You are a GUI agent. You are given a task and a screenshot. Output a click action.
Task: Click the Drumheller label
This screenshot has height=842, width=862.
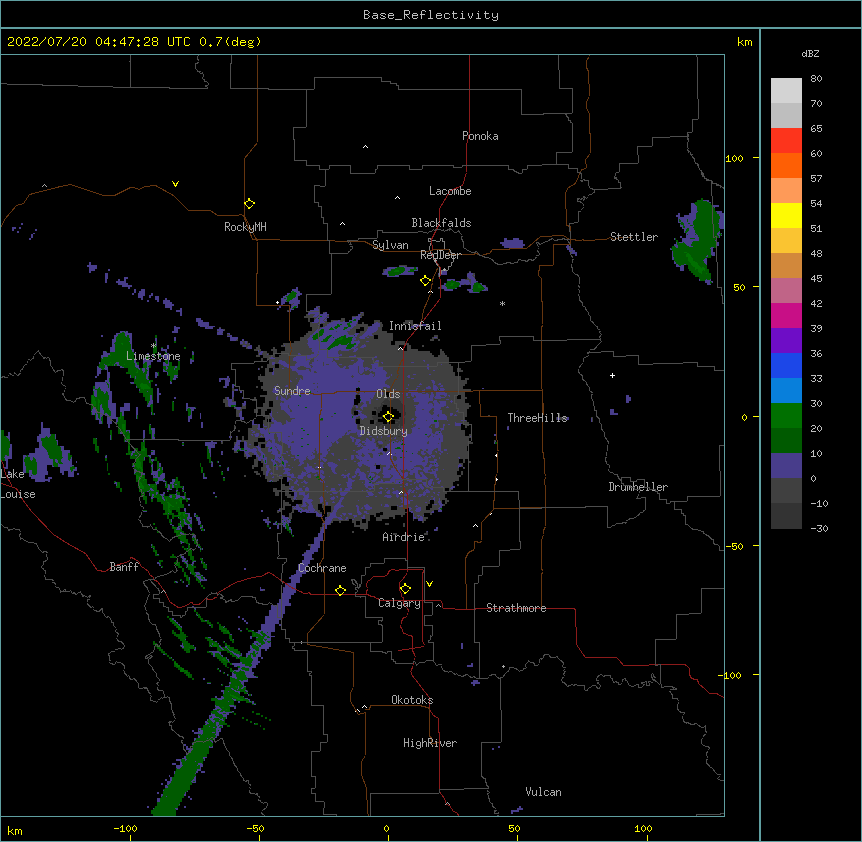[638, 487]
